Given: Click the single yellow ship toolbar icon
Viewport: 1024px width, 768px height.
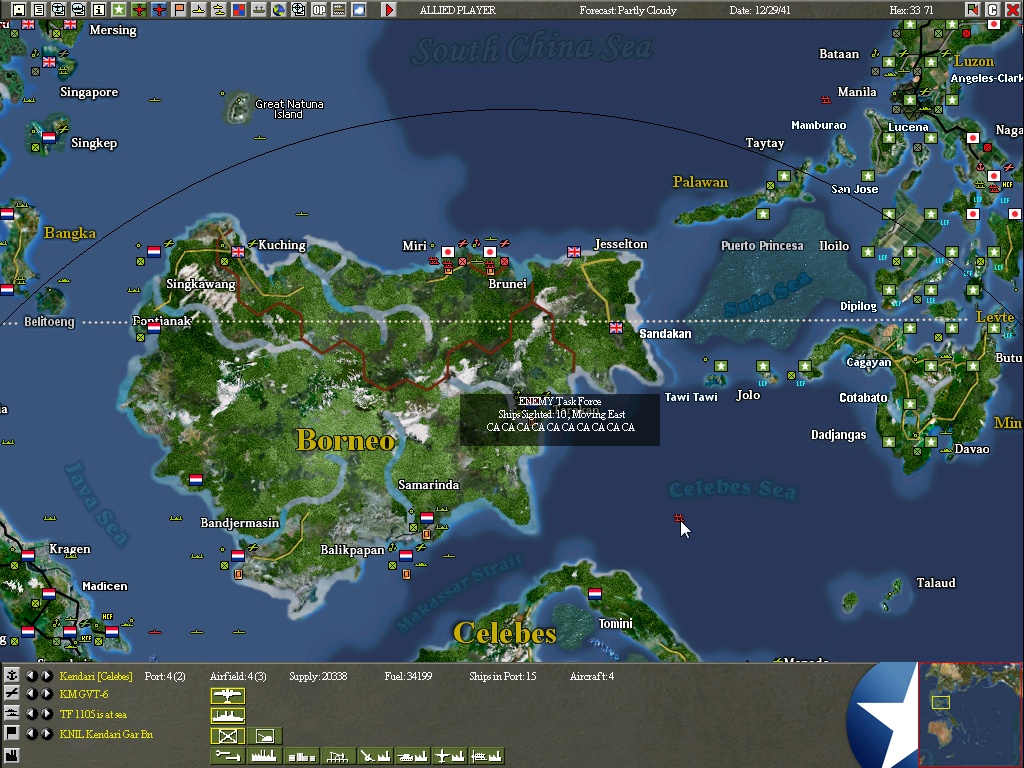Looking at the screenshot, I should (x=199, y=10).
